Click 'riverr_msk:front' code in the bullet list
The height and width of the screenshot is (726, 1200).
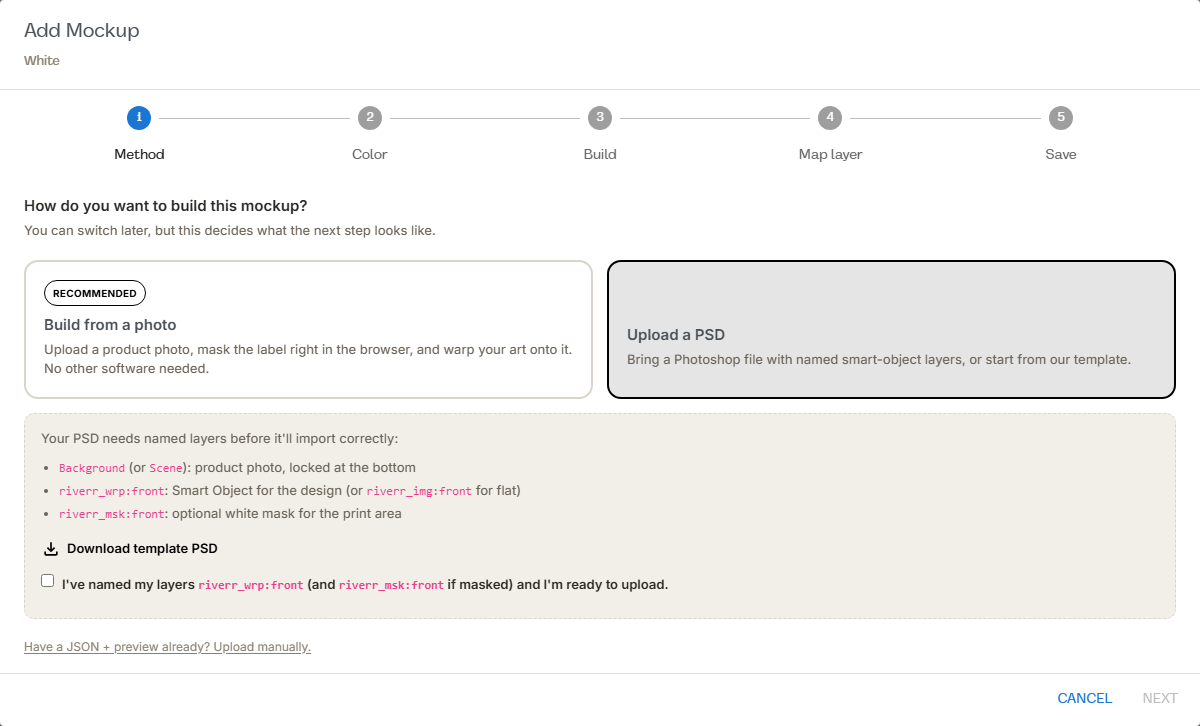point(111,514)
